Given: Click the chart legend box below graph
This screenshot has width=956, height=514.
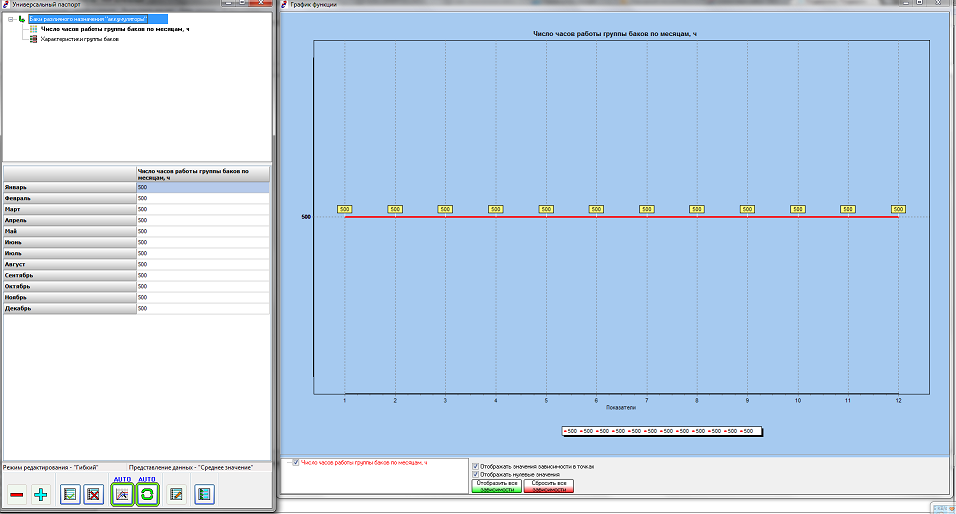Looking at the screenshot, I should [x=662, y=431].
